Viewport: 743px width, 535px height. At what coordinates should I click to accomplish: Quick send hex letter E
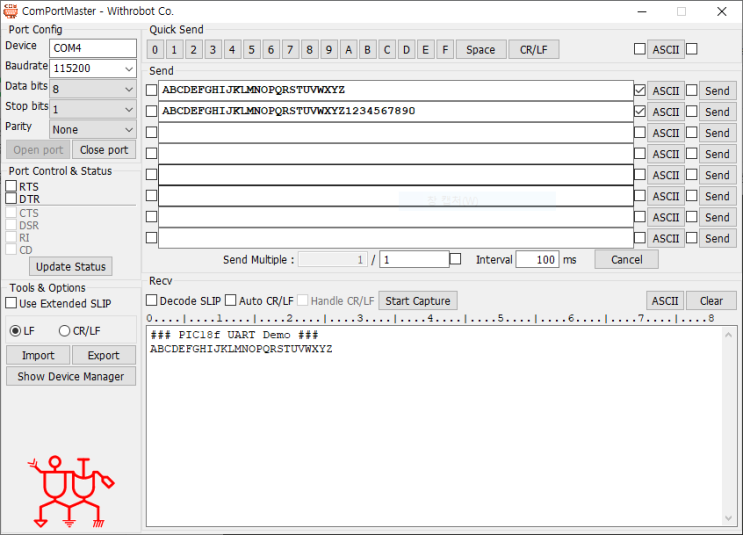click(x=426, y=49)
